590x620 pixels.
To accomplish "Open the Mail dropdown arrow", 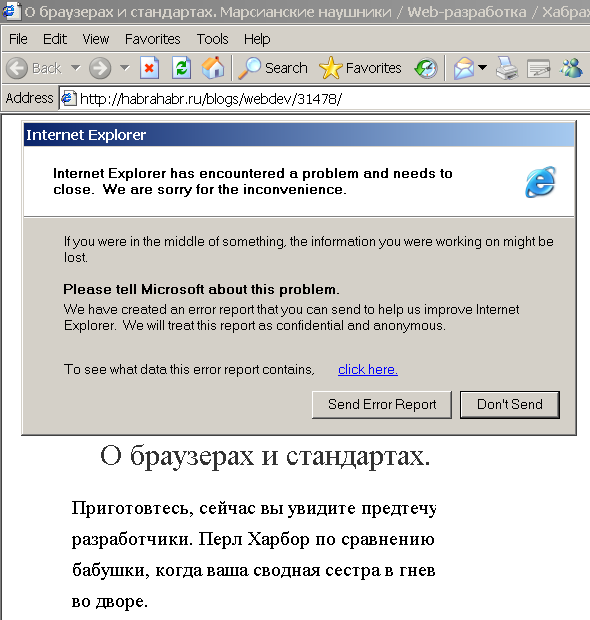I will pos(482,68).
